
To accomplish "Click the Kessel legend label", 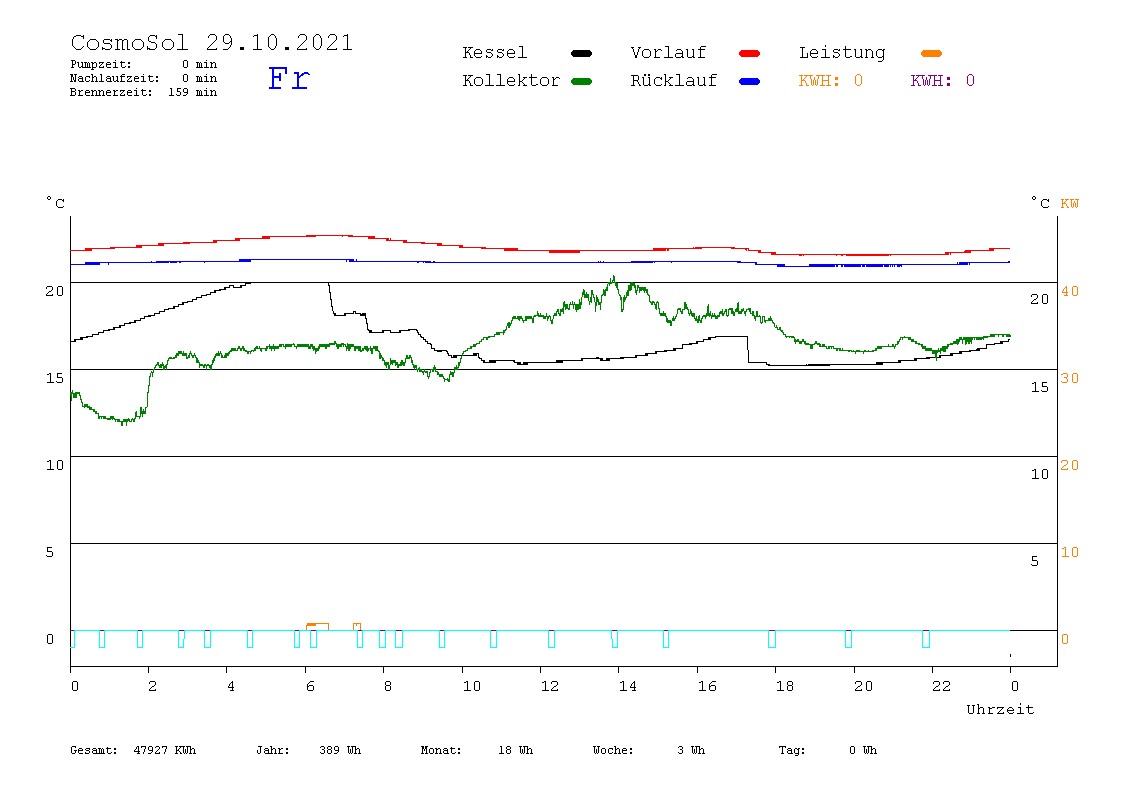I will point(495,53).
